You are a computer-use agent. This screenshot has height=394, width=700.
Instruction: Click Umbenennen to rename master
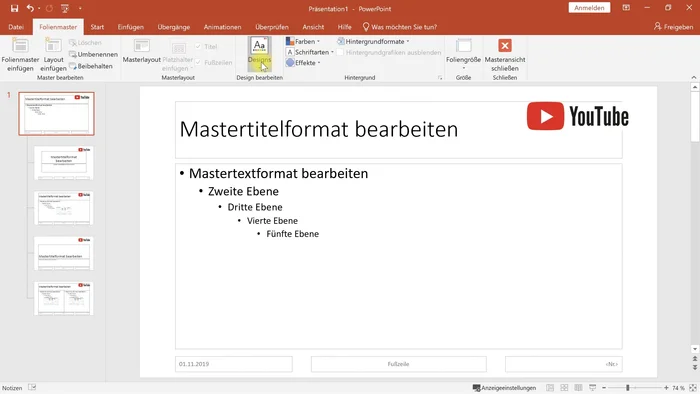coord(93,54)
